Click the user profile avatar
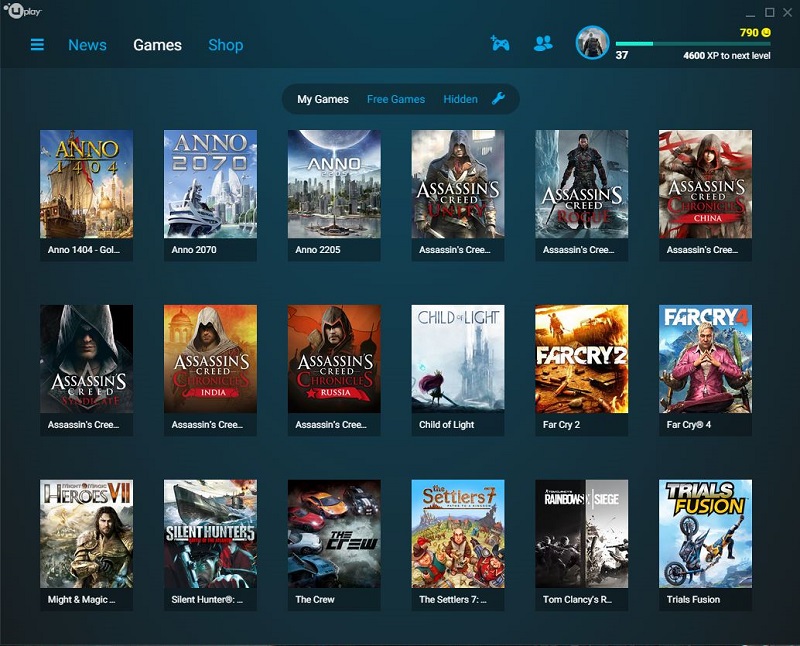The height and width of the screenshot is (646, 800). point(592,43)
